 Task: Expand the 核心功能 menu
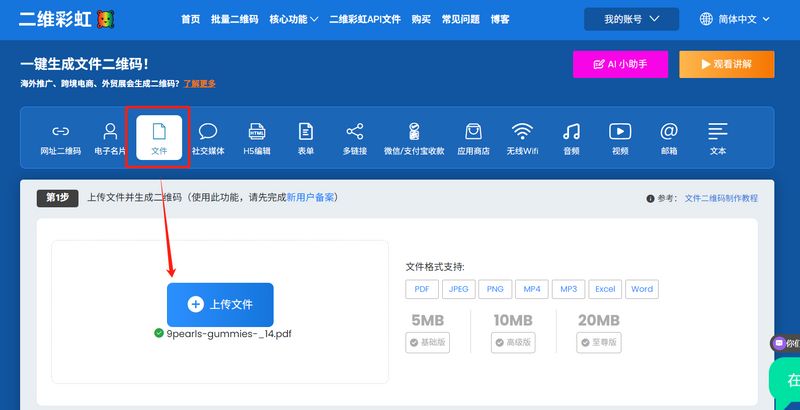(294, 19)
